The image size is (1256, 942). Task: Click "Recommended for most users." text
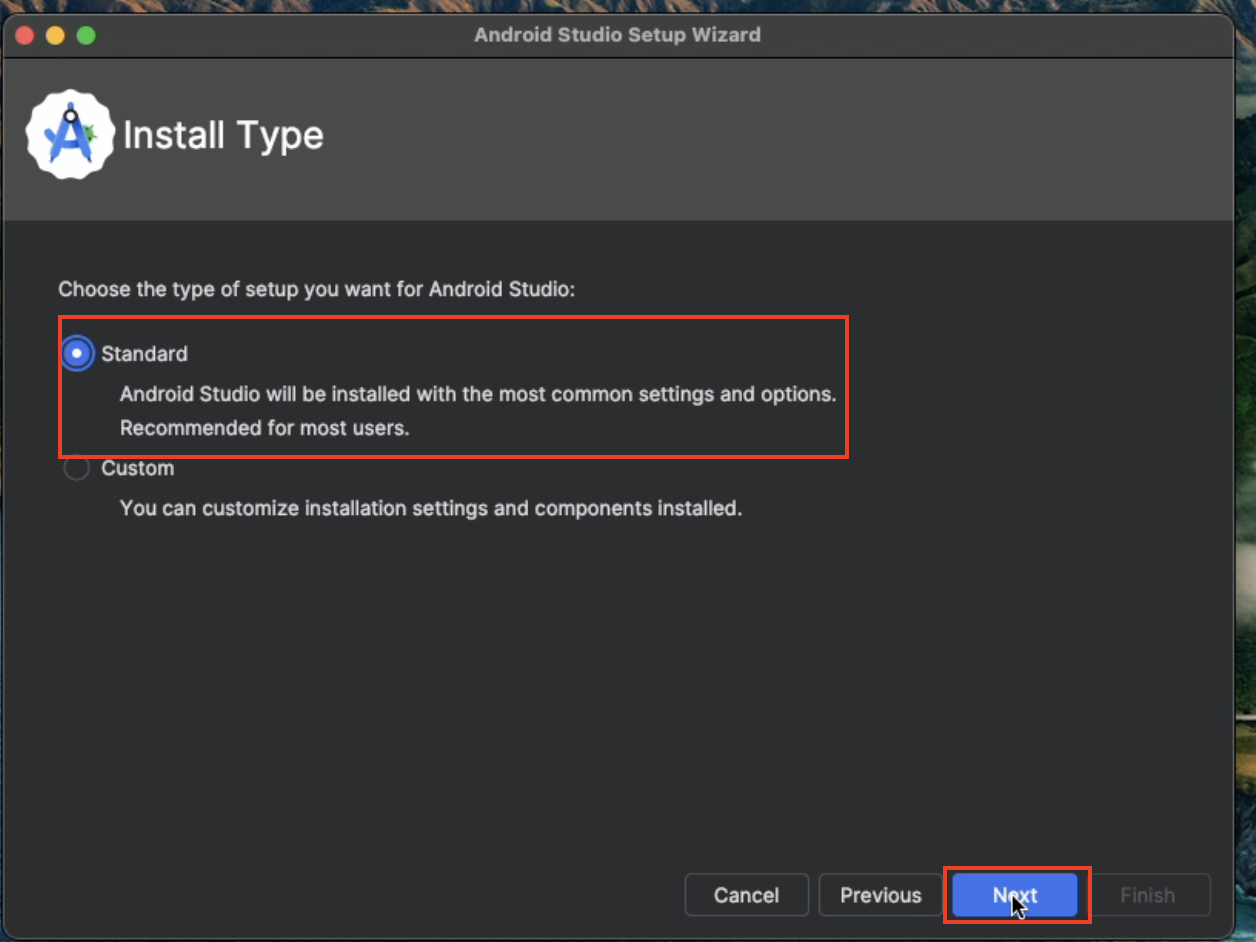[265, 428]
